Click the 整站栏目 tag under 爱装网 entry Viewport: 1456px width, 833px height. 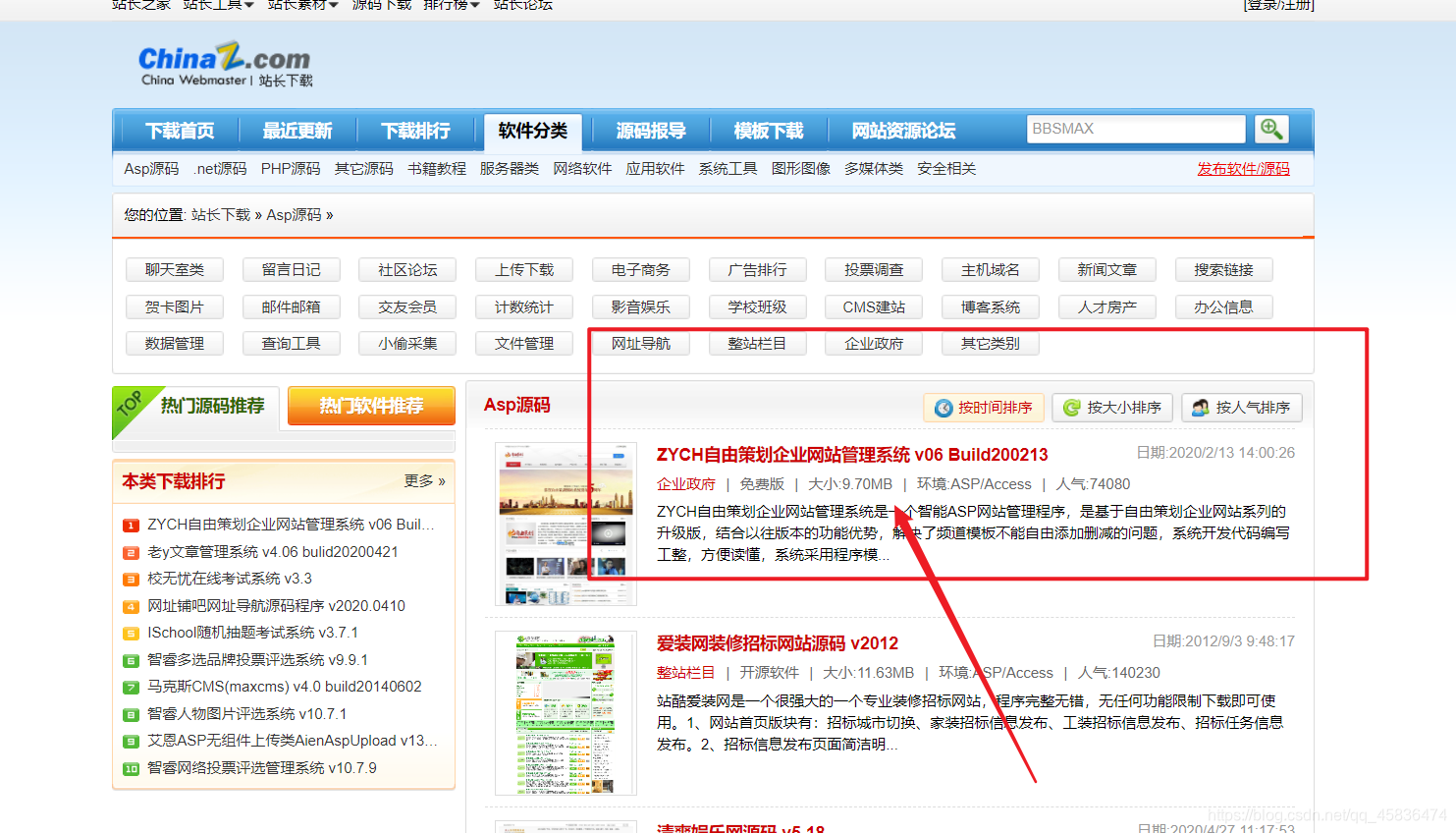[686, 673]
